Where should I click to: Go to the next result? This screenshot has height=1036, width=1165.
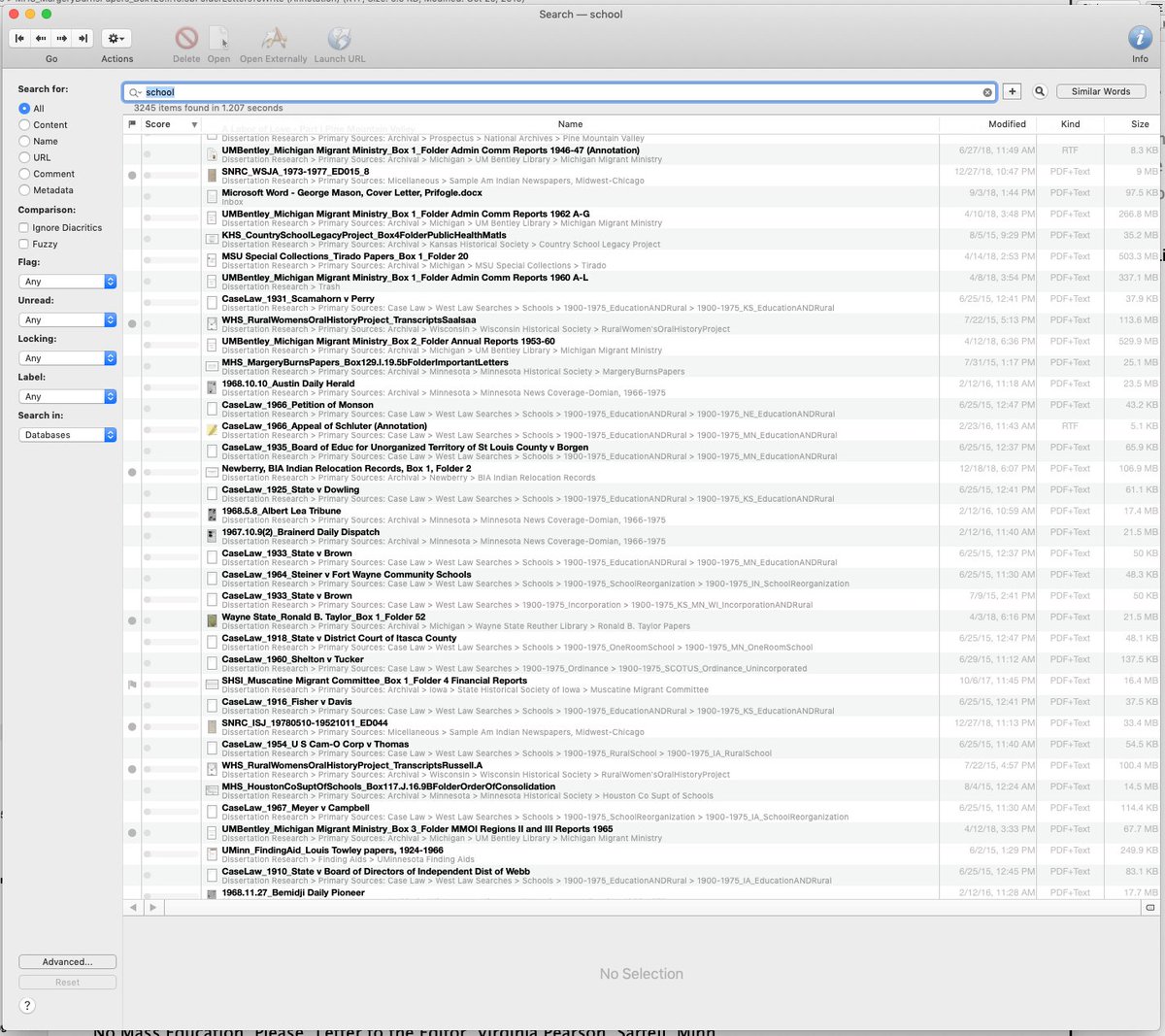[62, 38]
